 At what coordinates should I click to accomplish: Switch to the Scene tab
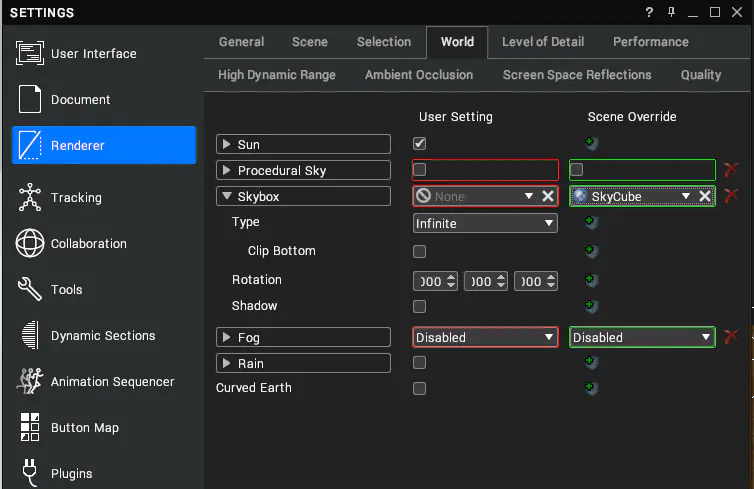pos(310,42)
